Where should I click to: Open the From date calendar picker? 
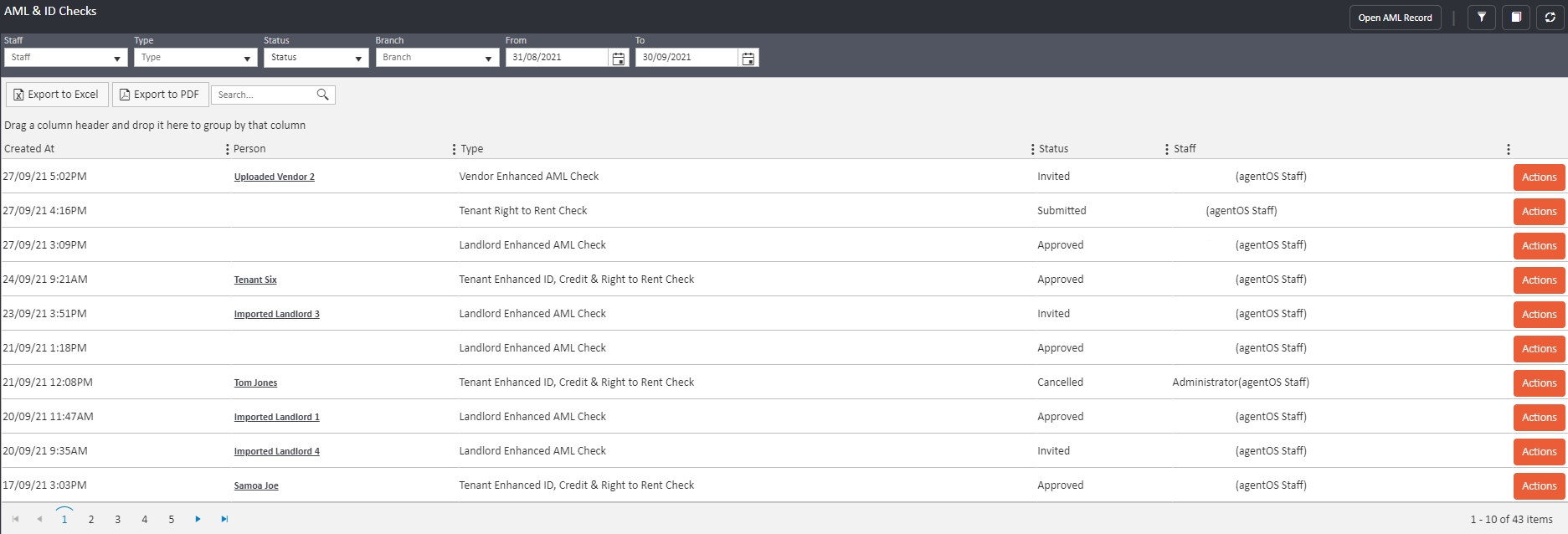[x=619, y=58]
